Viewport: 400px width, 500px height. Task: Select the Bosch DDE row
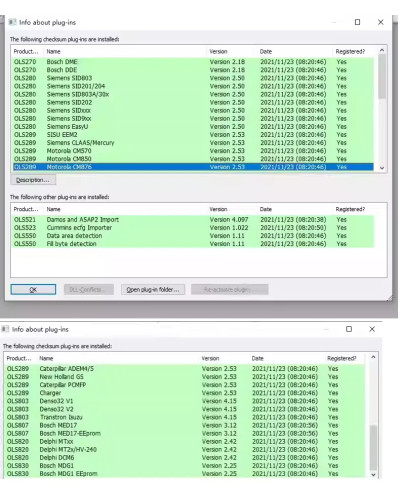[x=193, y=70]
